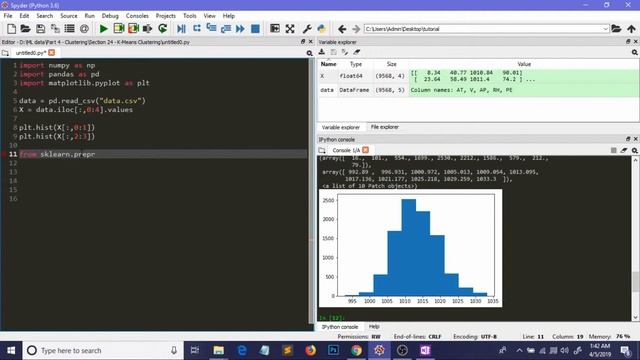
Task: Stop debugging with the blue square
Action: pos(255,29)
